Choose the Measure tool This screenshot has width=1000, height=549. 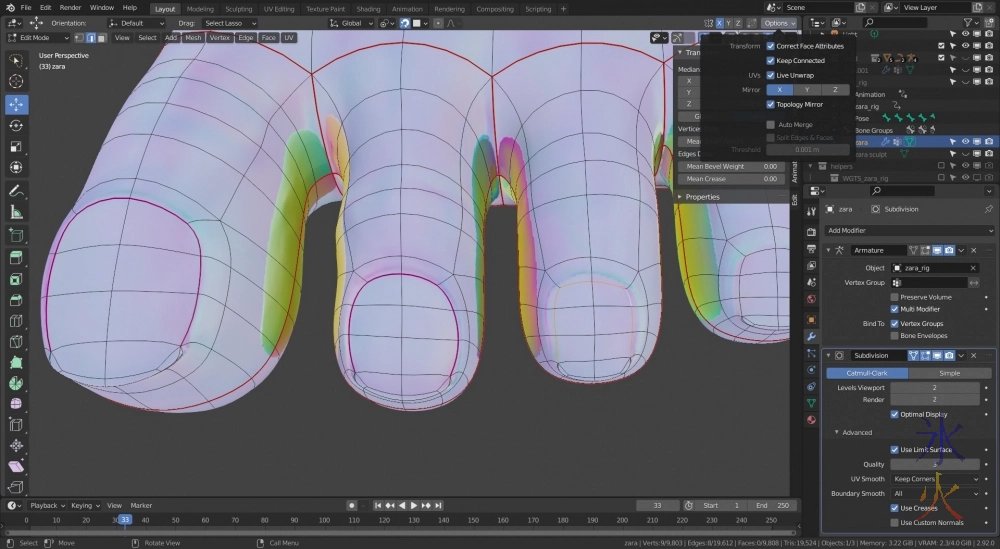point(16,212)
